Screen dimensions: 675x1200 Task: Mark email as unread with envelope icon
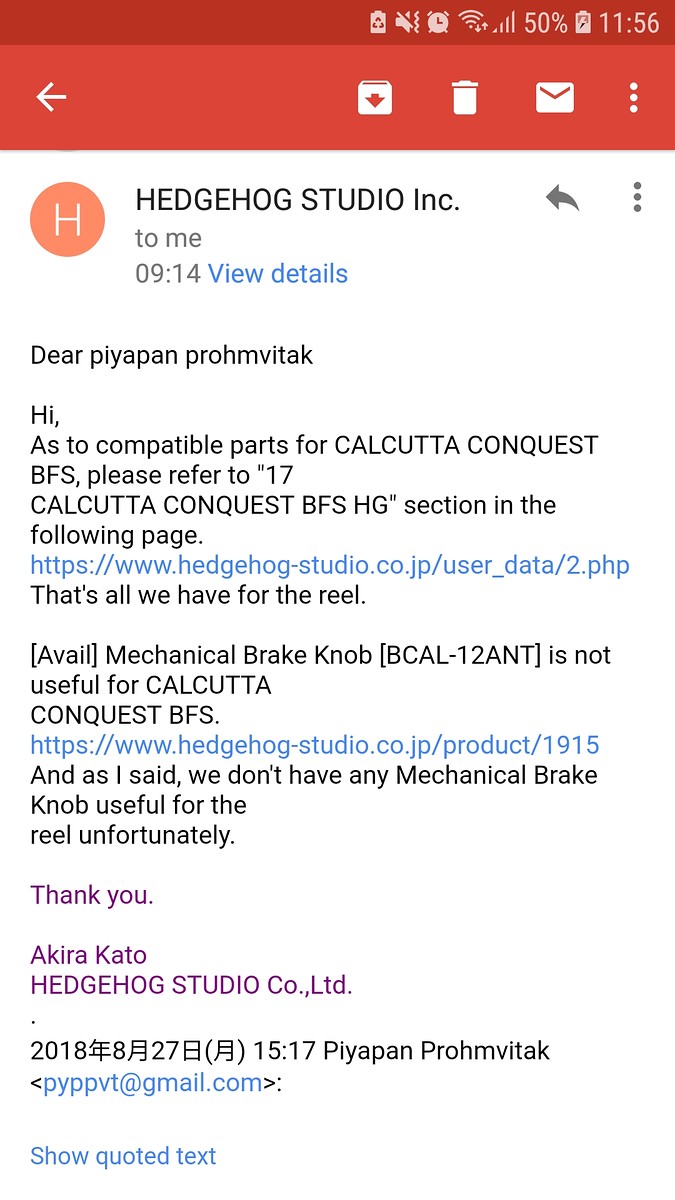[x=555, y=97]
